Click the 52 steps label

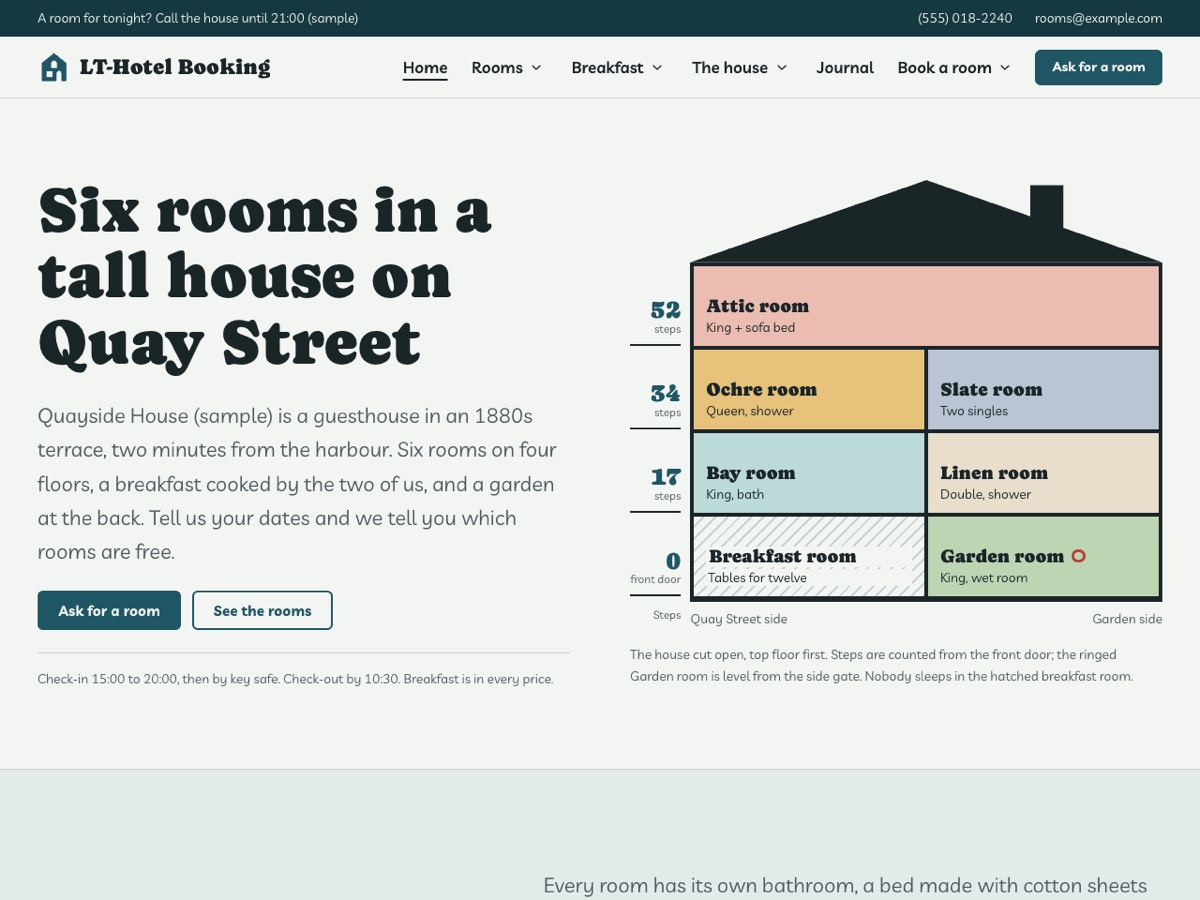click(x=665, y=317)
